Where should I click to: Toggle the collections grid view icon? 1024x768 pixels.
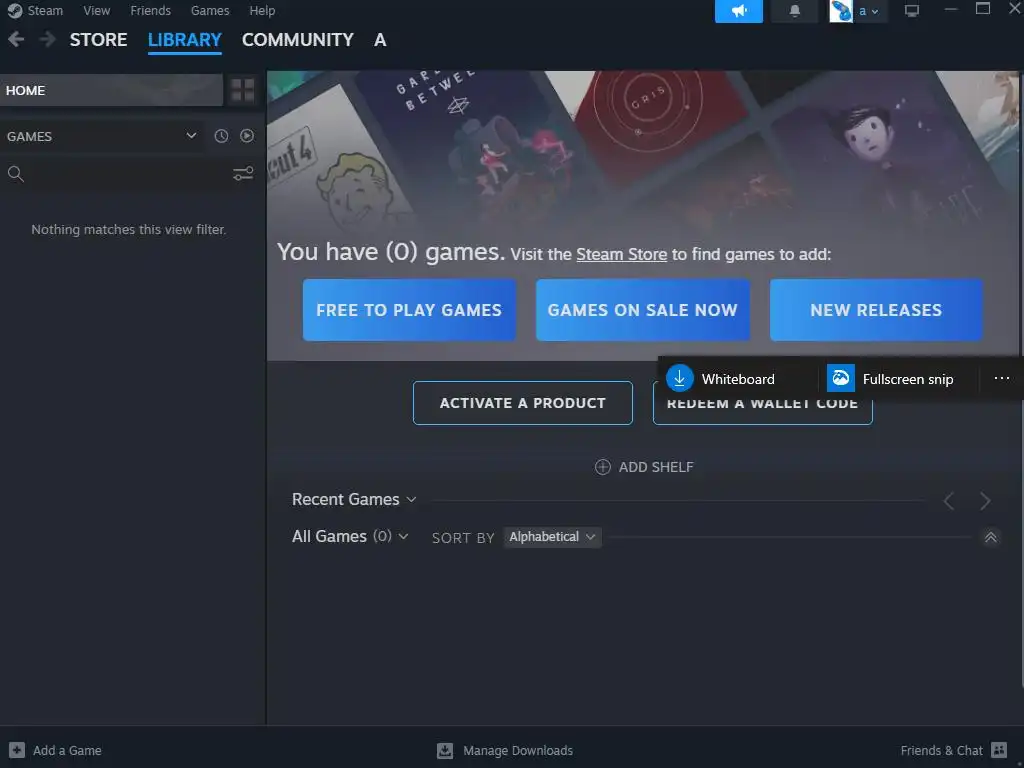point(243,90)
